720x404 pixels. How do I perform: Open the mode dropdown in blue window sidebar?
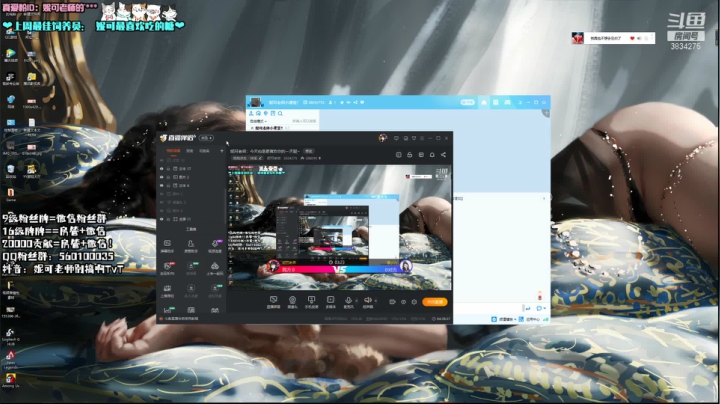[258, 121]
